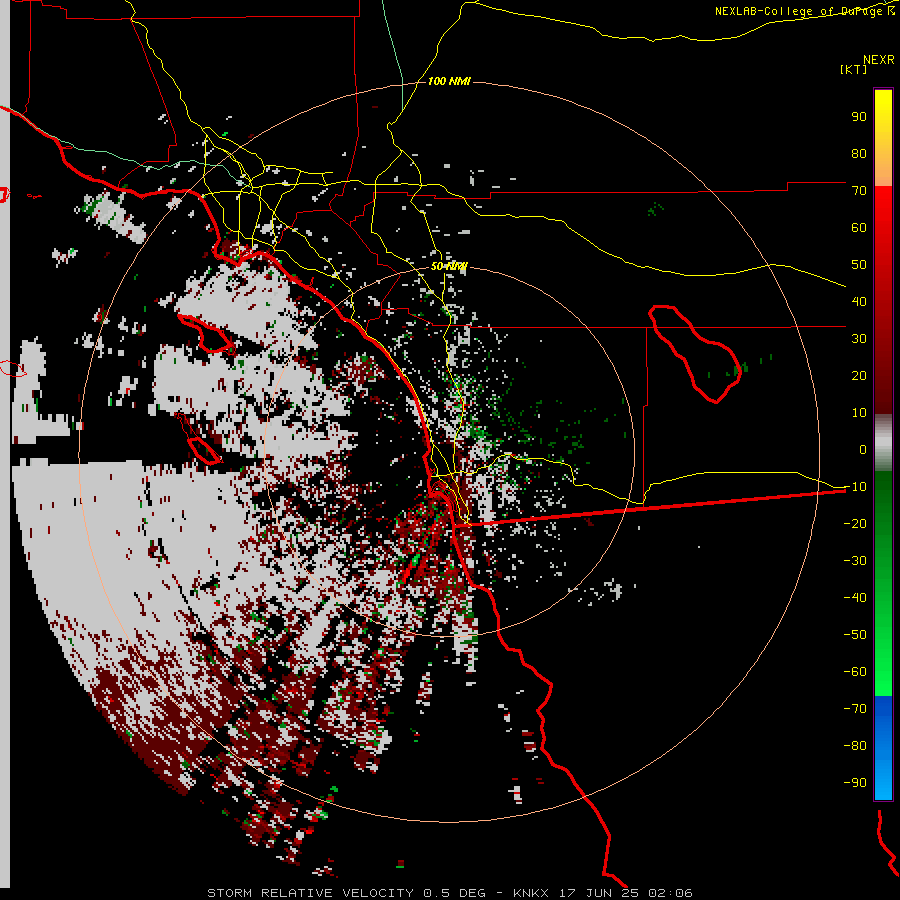Click the -50 value on velocity scale

(855, 635)
